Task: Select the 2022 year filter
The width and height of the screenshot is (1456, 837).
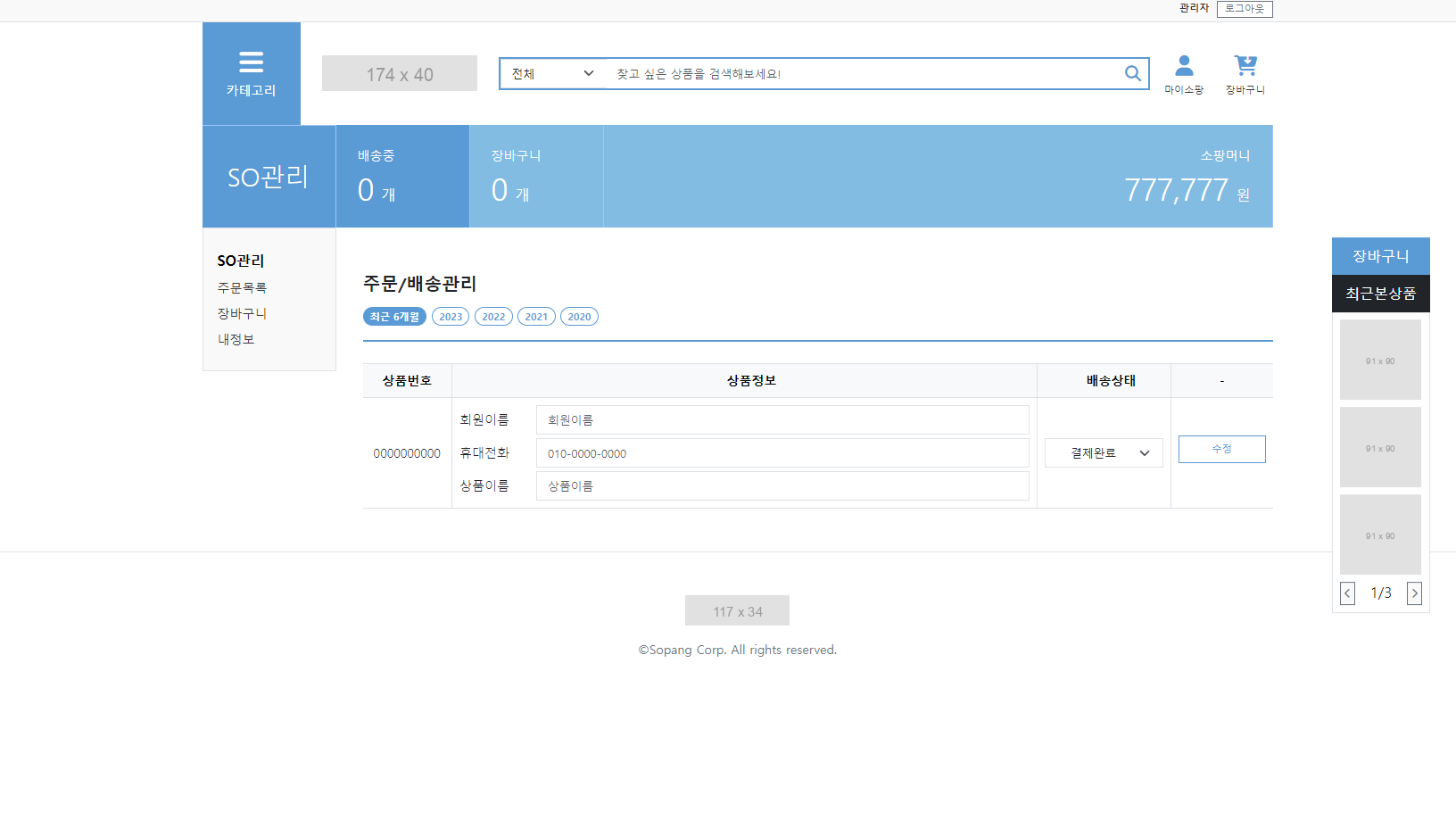Action: point(493,317)
